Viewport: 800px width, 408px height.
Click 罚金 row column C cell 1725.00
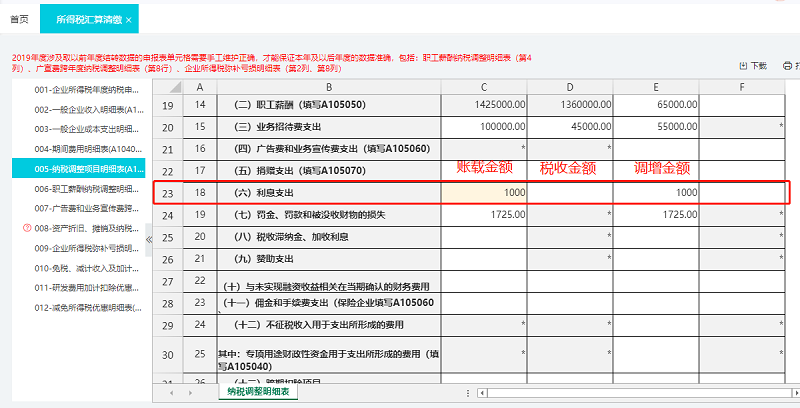coord(484,215)
